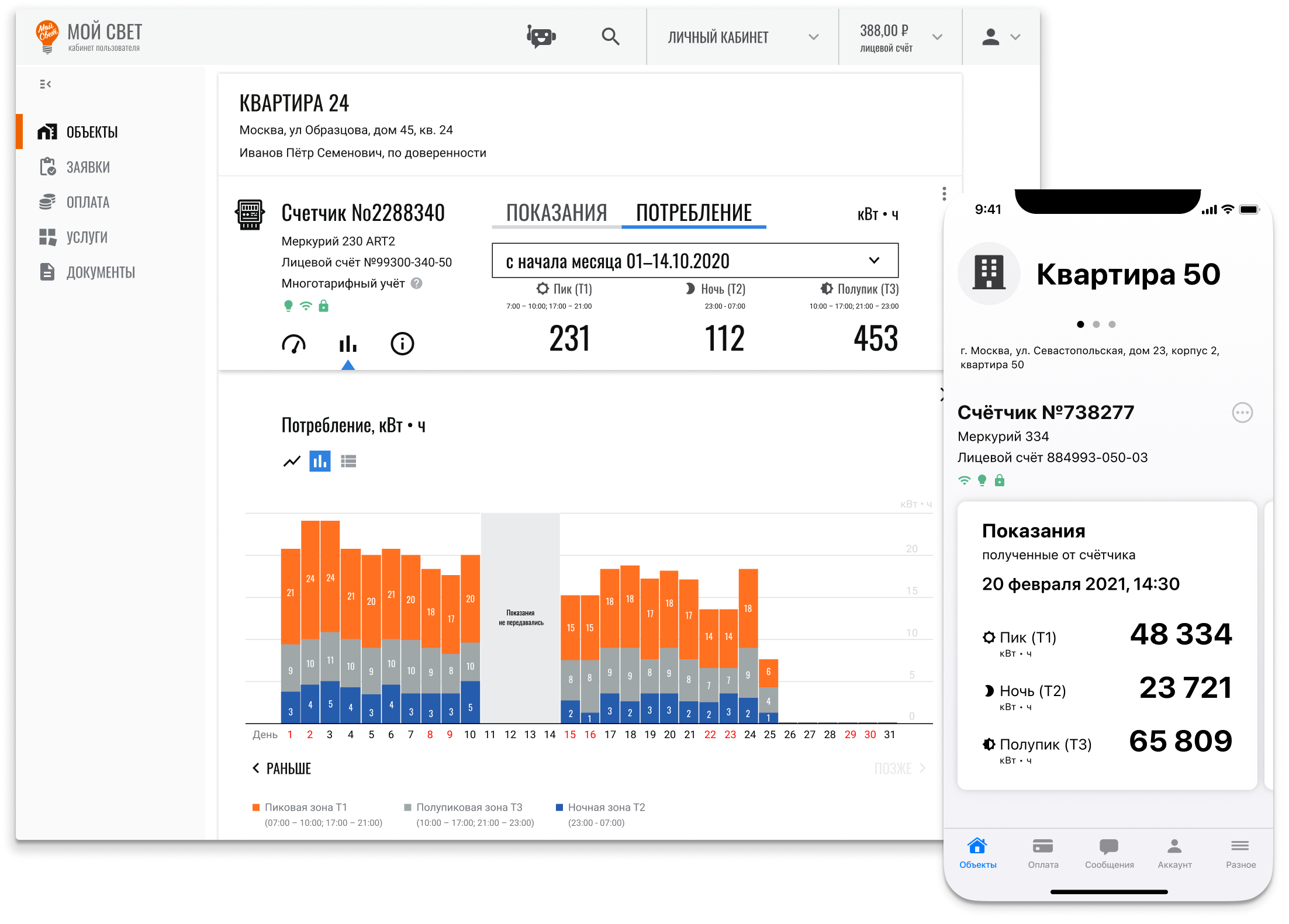Switch to the Показания tab

click(x=557, y=213)
